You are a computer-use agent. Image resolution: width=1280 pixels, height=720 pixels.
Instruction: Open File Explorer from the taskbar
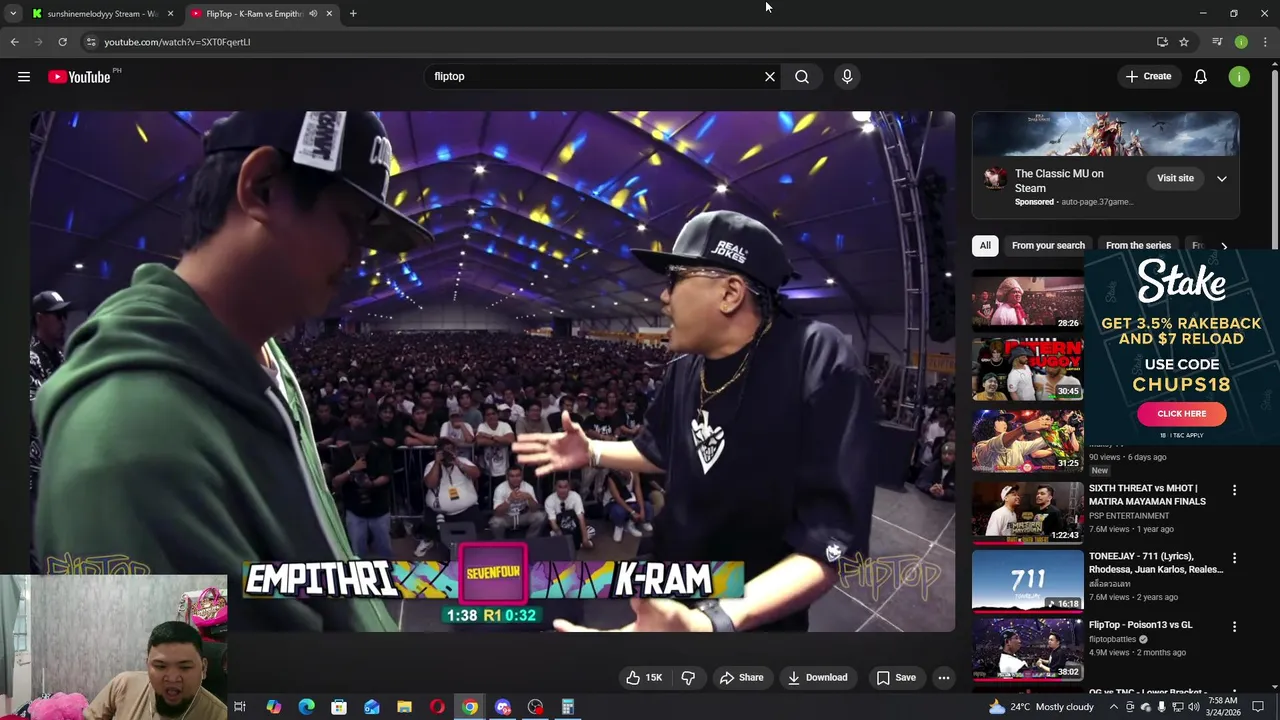pyautogui.click(x=404, y=707)
